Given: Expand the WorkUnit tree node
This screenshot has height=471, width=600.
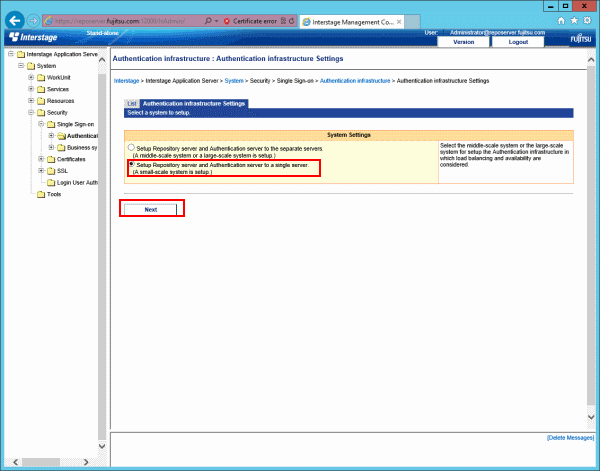Looking at the screenshot, I should [31, 78].
